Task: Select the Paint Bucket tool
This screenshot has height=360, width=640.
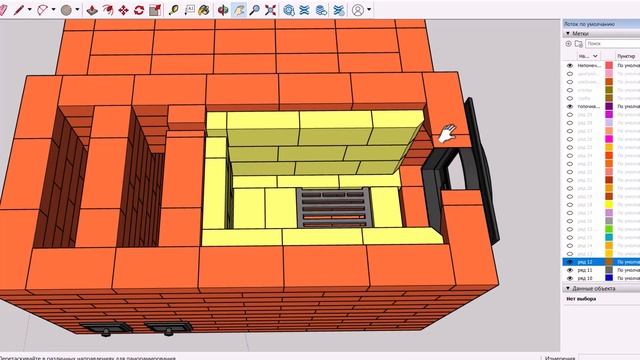Action: pos(204,10)
